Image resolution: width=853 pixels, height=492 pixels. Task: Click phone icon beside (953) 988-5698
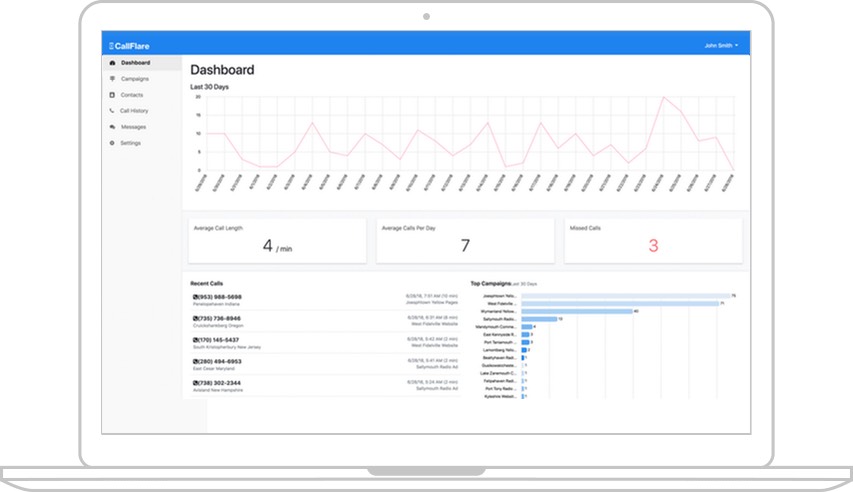tap(195, 297)
